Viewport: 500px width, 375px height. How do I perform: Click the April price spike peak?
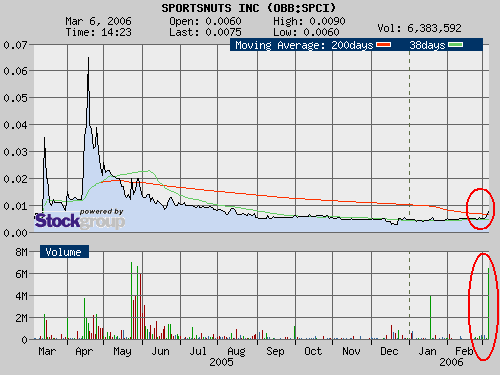tap(88, 58)
